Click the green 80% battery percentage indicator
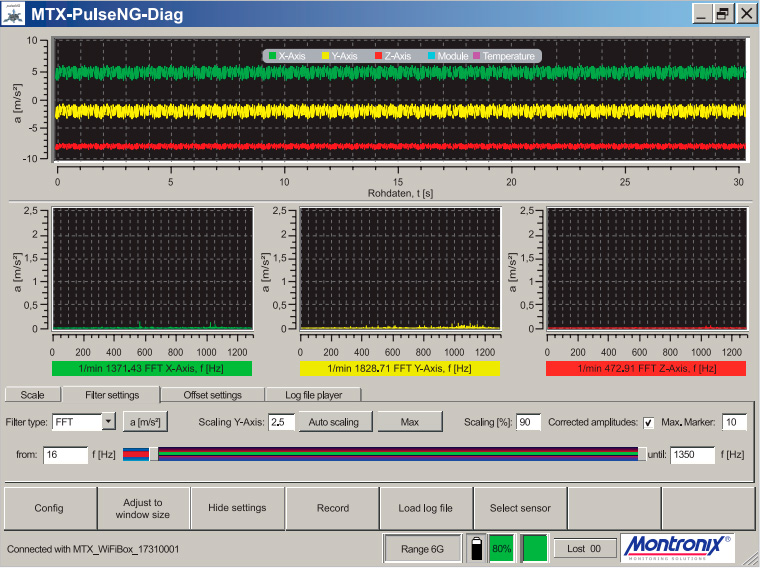The height and width of the screenshot is (568, 760). (x=501, y=548)
